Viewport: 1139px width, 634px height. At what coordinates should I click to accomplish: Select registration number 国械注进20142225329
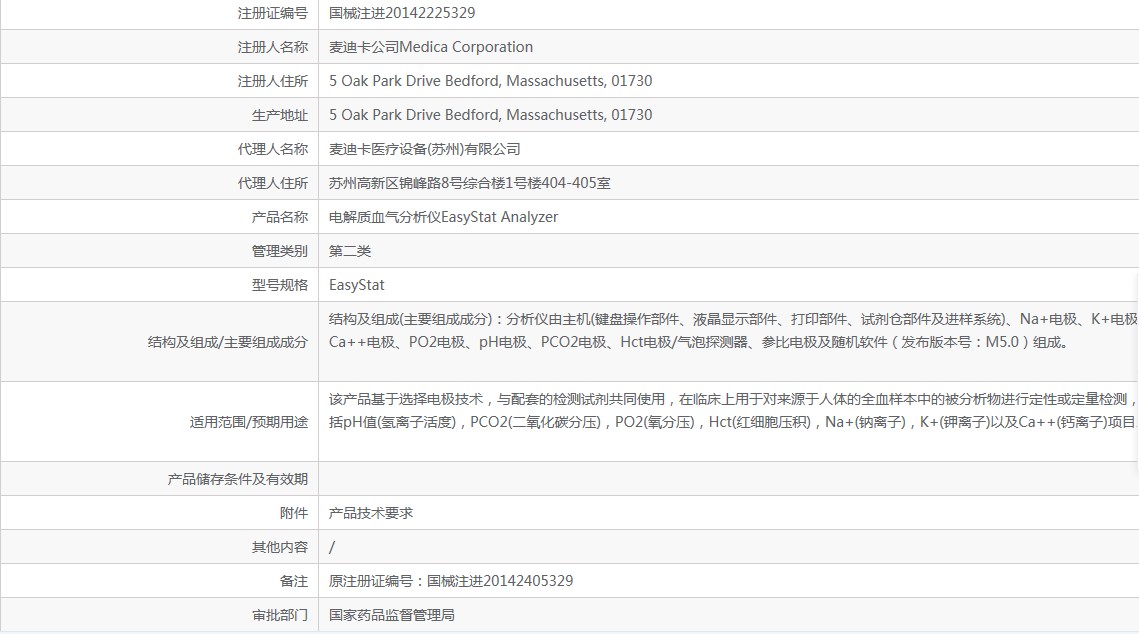click(x=402, y=13)
